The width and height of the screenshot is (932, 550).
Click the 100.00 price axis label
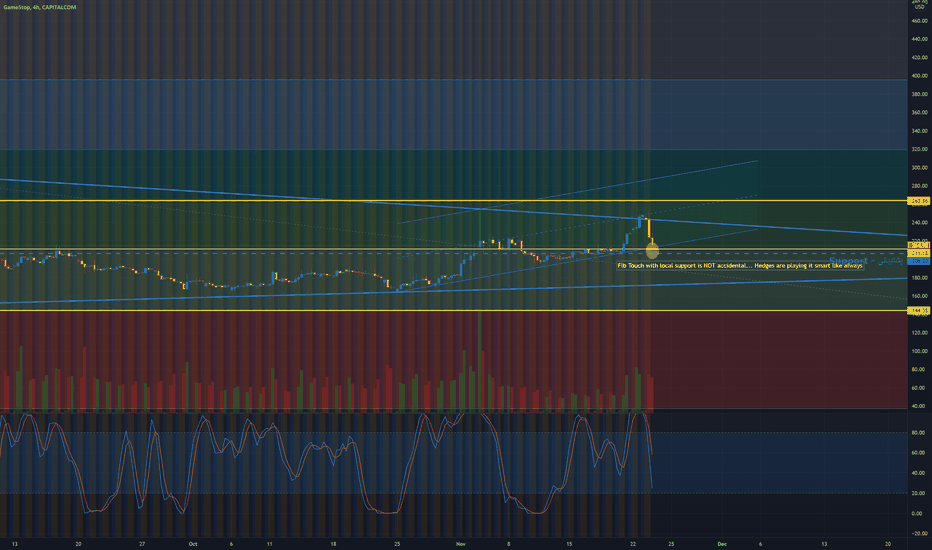919,351
